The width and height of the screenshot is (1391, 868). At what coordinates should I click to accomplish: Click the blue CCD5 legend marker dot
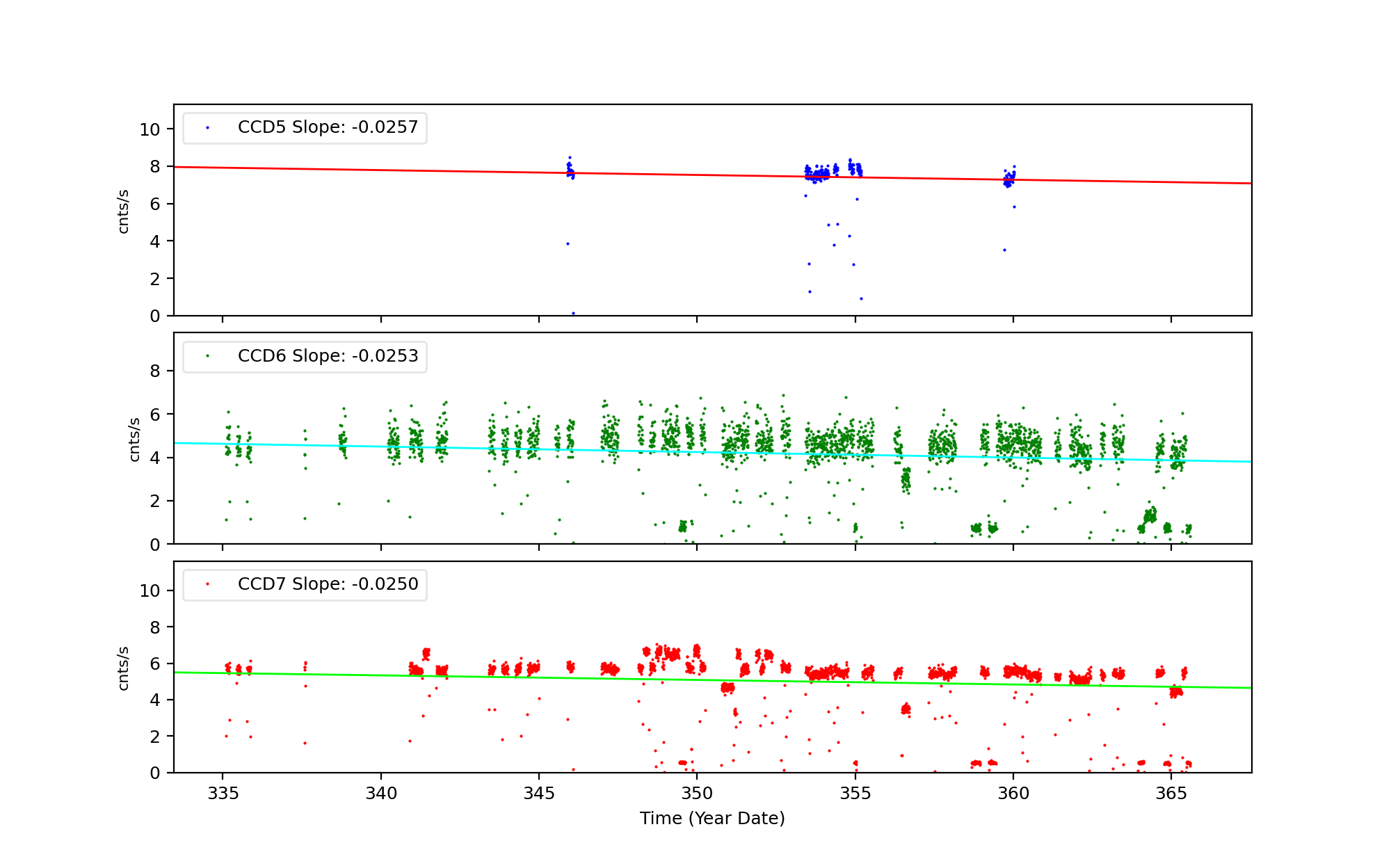[x=207, y=128]
